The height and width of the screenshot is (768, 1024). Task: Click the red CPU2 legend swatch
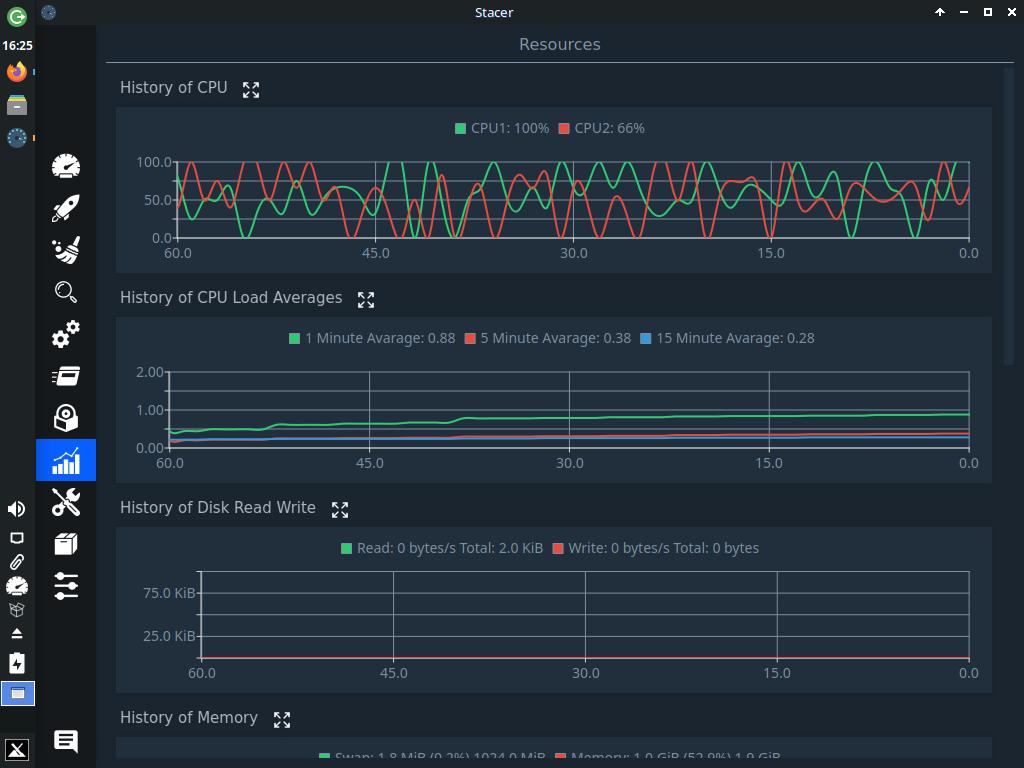[564, 129]
